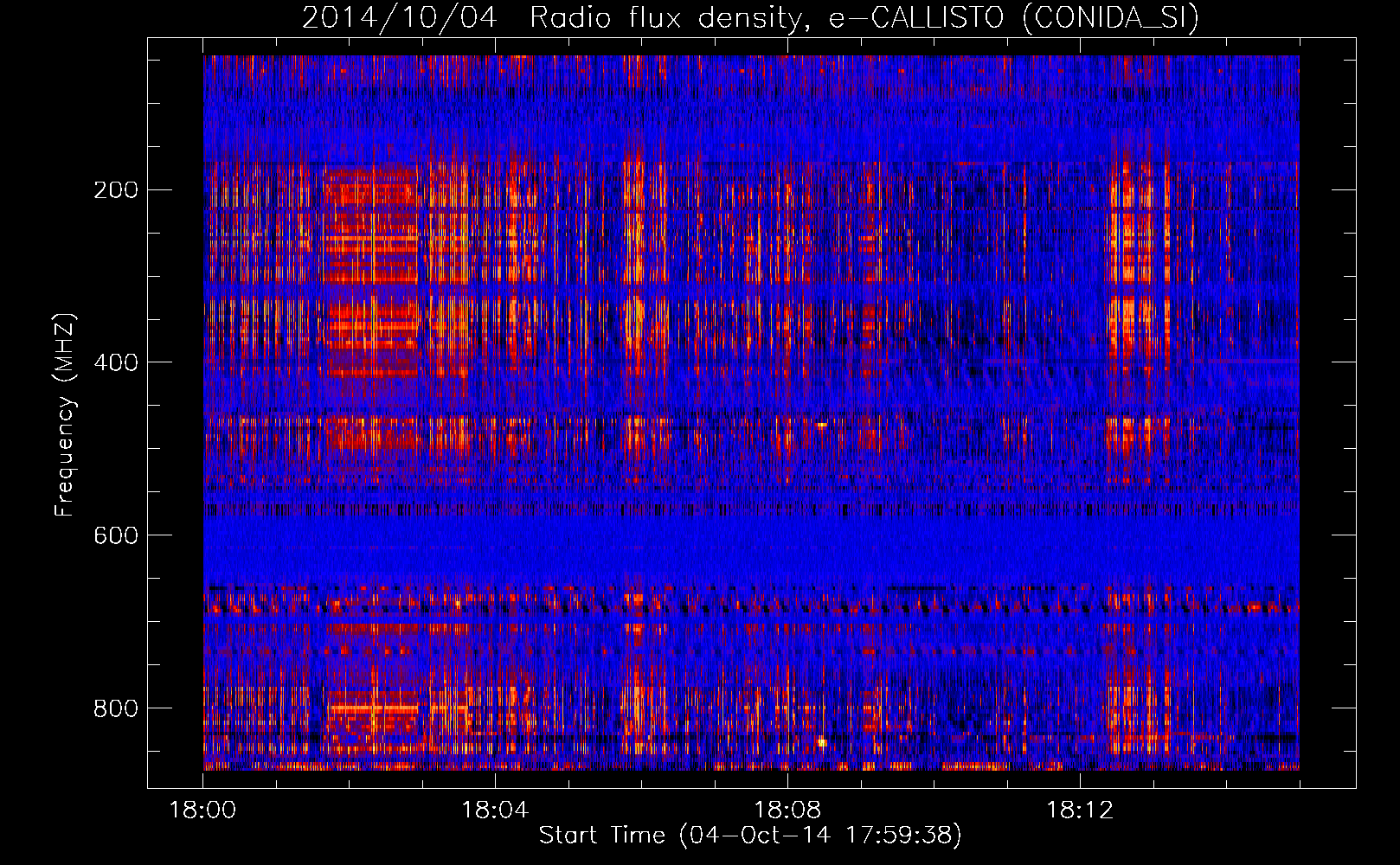Click the '18:12' time tick label
The image size is (1400, 865).
[x=1080, y=811]
